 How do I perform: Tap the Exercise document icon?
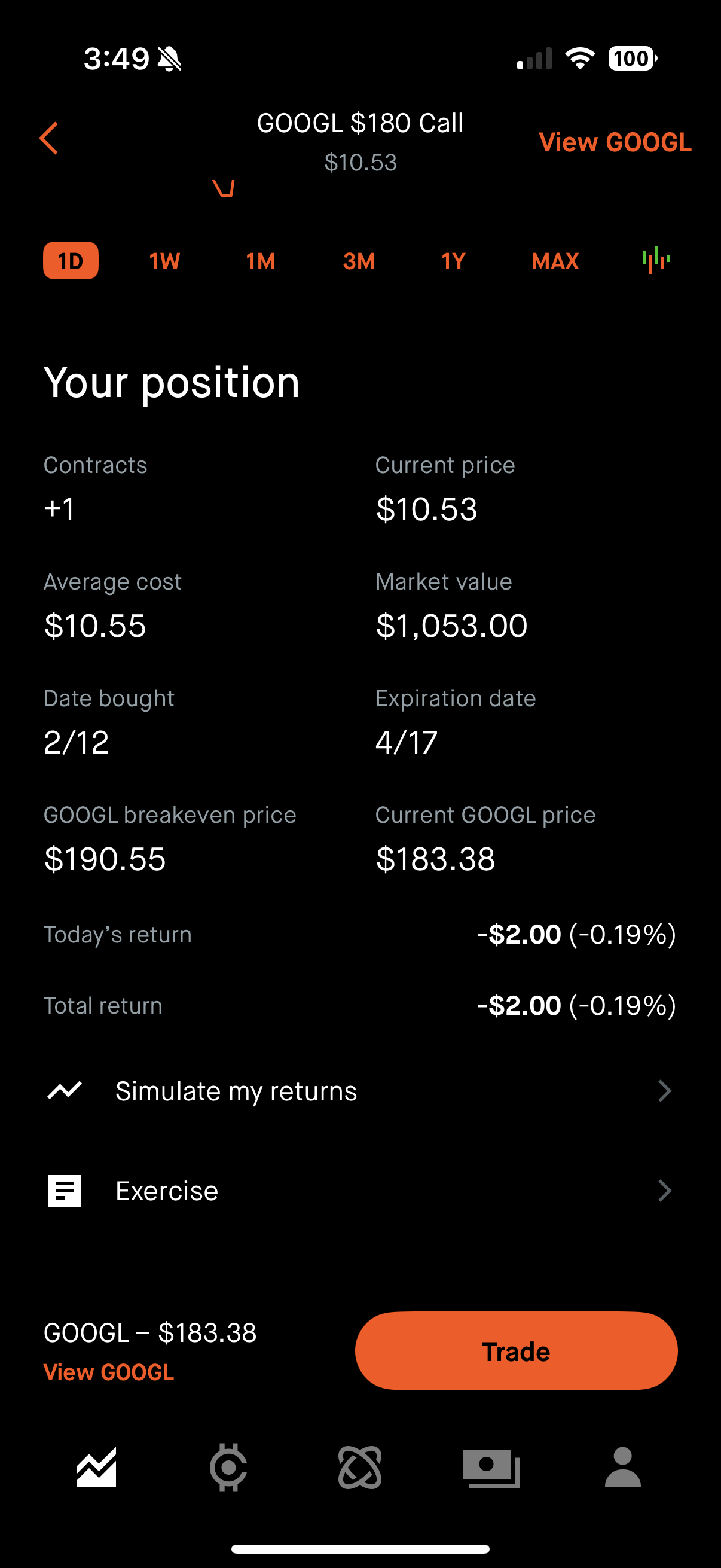(x=65, y=1191)
